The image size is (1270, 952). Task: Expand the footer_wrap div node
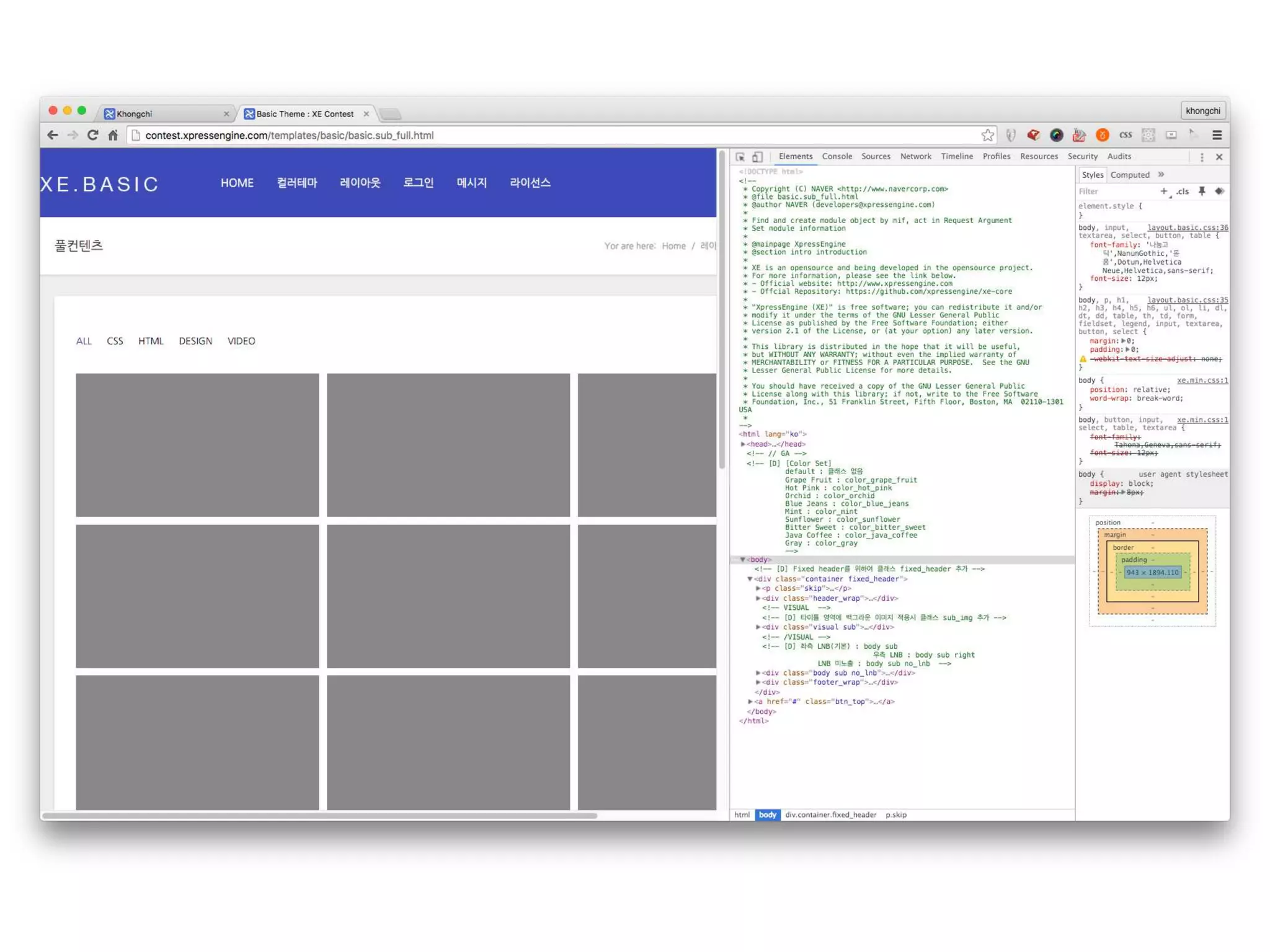(x=758, y=682)
